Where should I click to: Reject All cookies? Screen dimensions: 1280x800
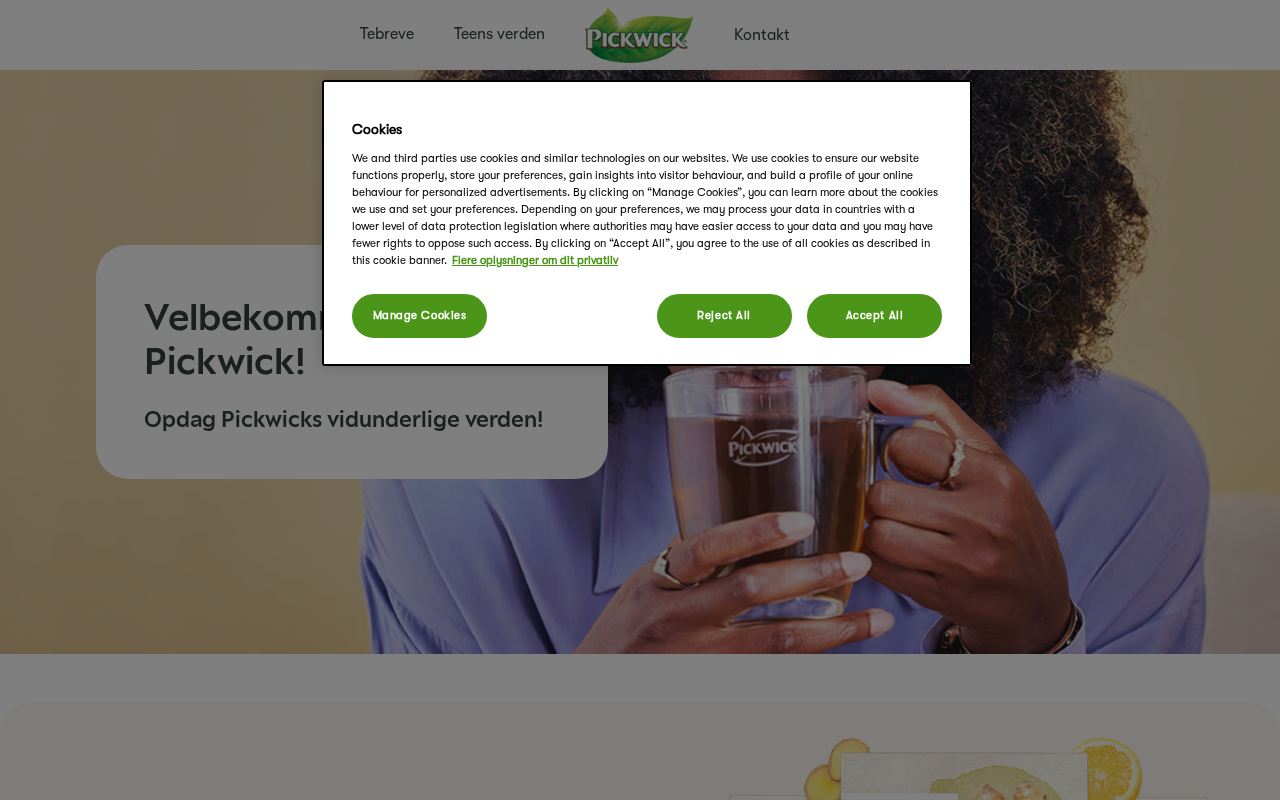[724, 316]
